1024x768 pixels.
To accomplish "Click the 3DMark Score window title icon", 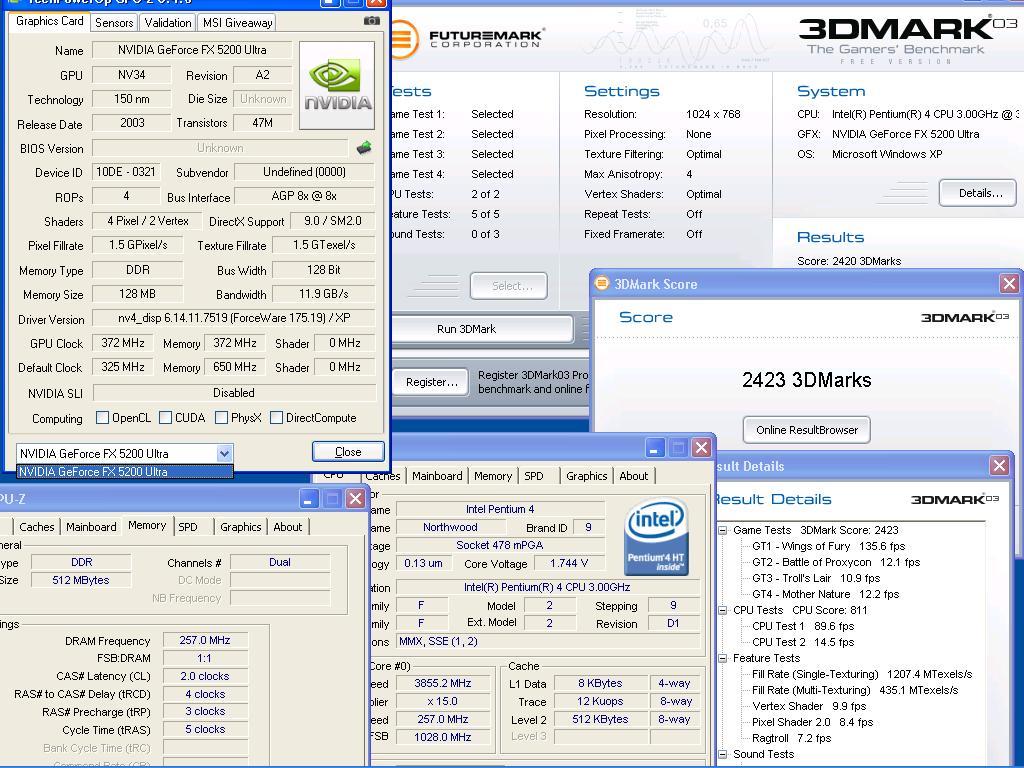I will click(601, 283).
